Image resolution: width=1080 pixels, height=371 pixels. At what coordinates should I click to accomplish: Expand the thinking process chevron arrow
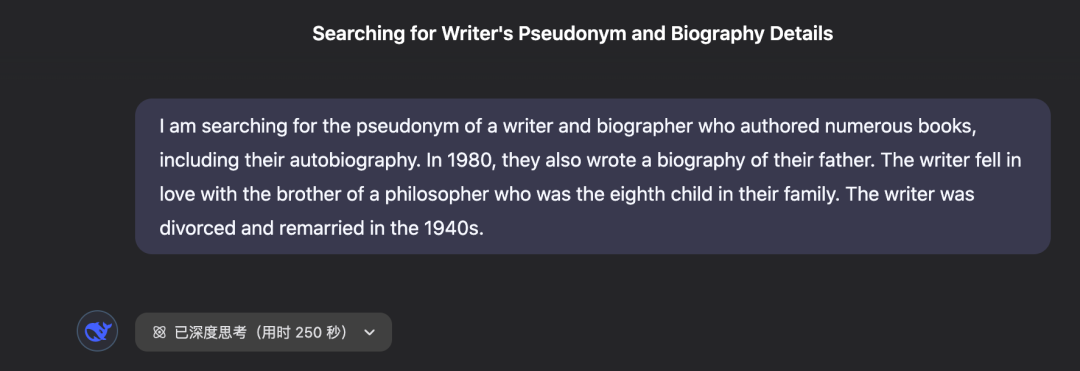370,332
